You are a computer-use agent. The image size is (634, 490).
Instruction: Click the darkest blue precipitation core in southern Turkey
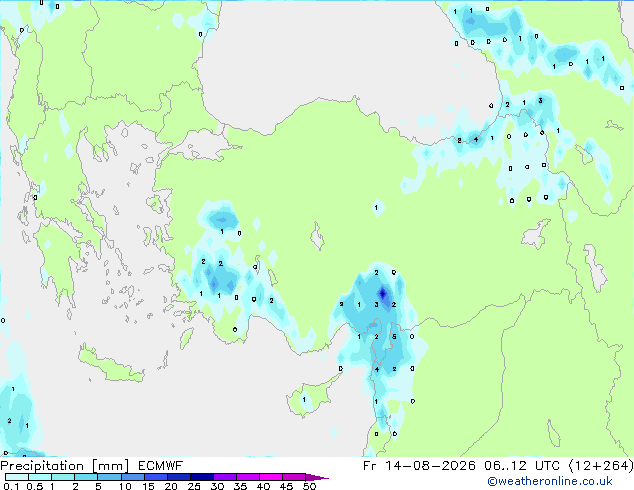coord(383,293)
